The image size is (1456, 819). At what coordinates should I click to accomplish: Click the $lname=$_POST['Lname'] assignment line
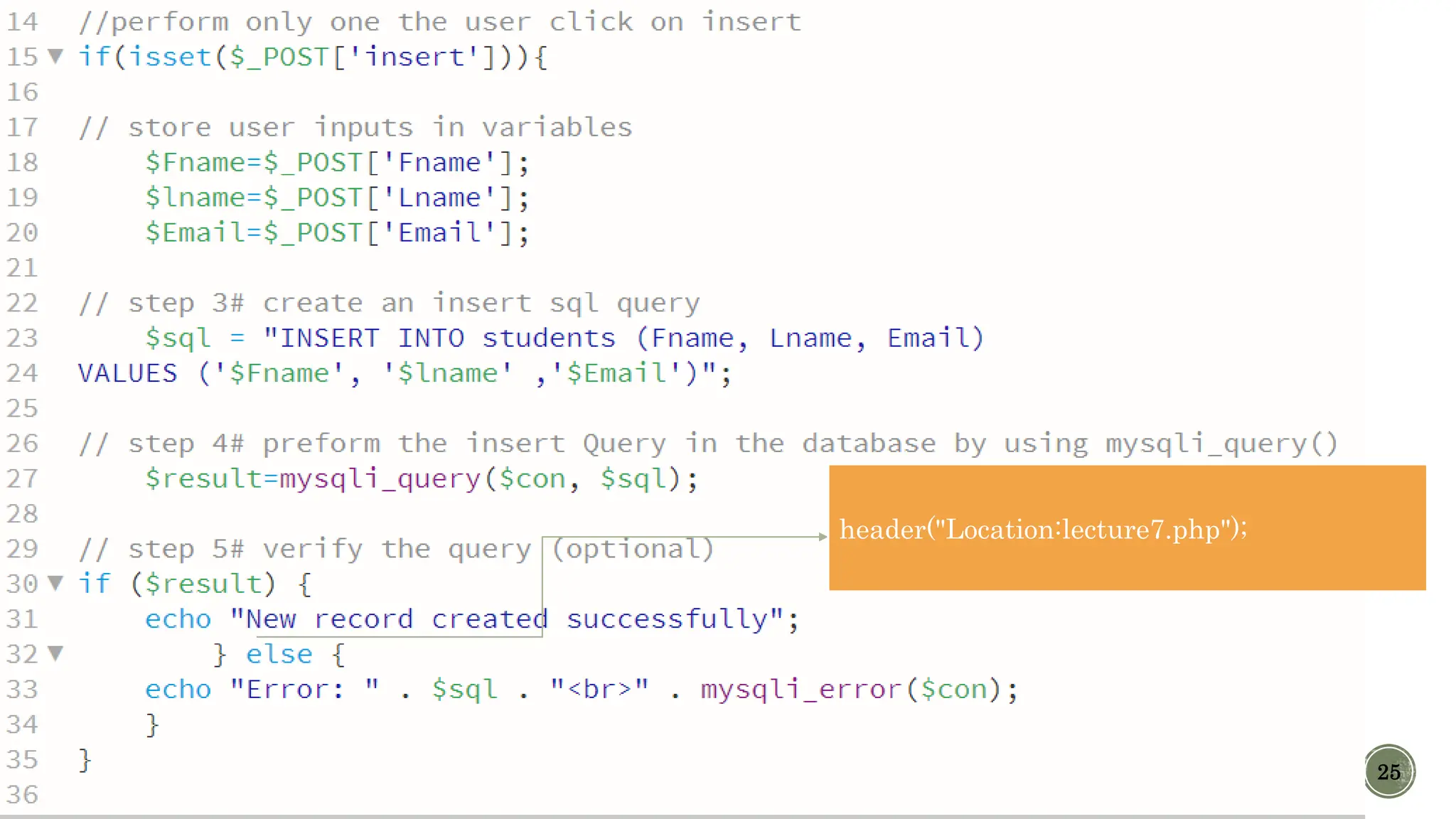[338, 198]
